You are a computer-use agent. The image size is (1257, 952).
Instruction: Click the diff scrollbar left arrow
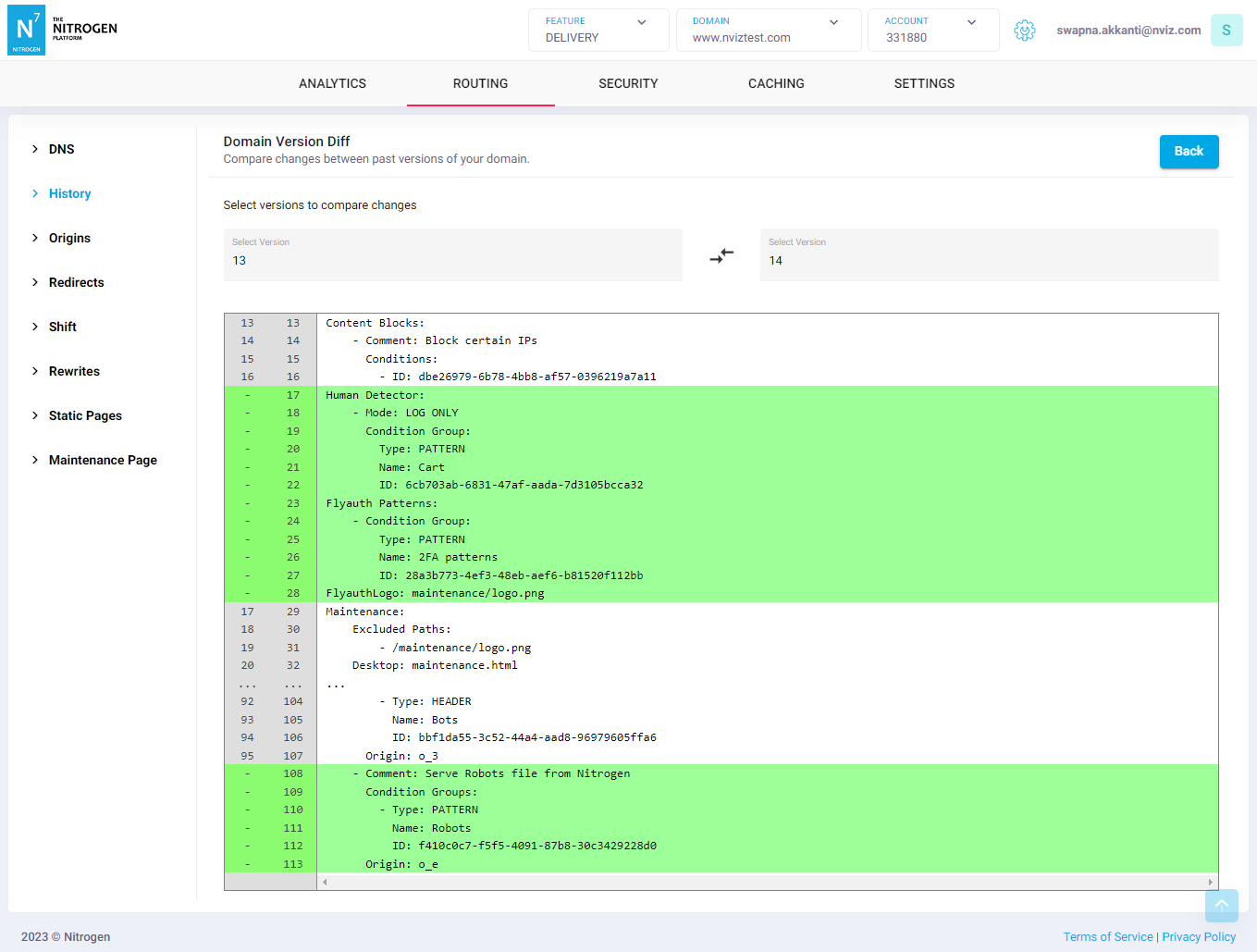[x=325, y=882]
